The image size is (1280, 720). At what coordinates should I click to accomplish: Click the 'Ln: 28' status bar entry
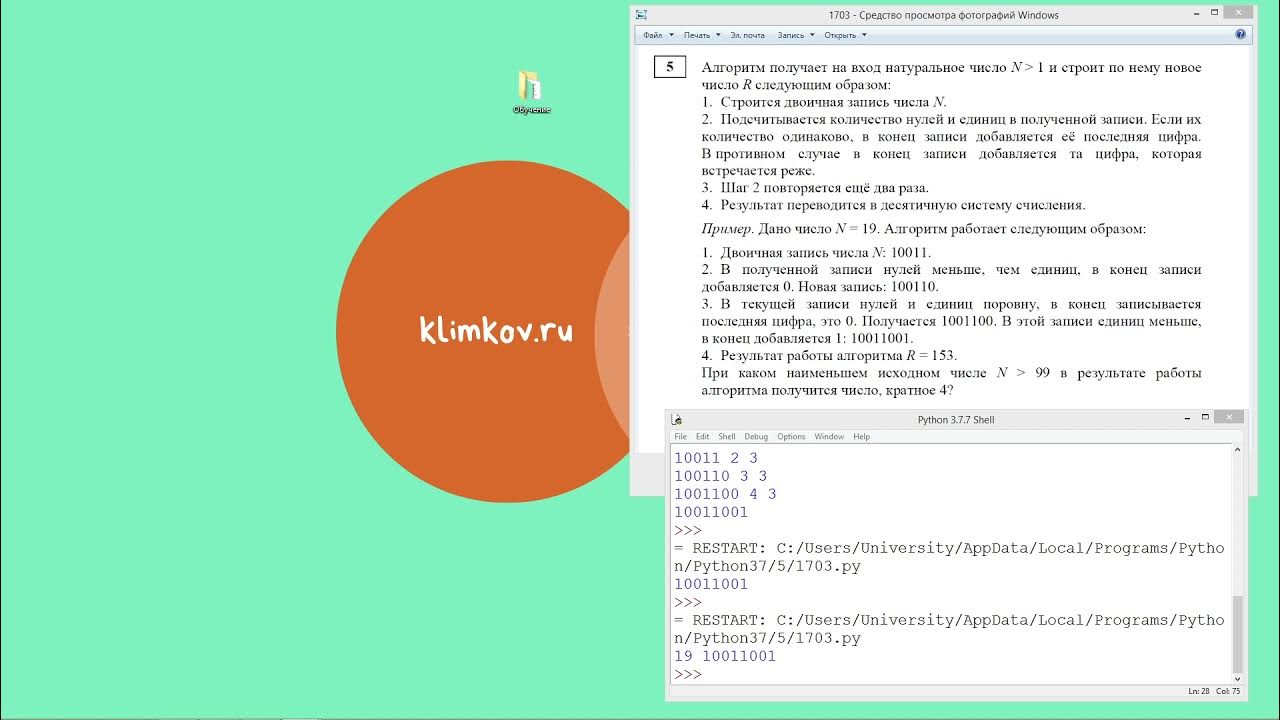1200,692
